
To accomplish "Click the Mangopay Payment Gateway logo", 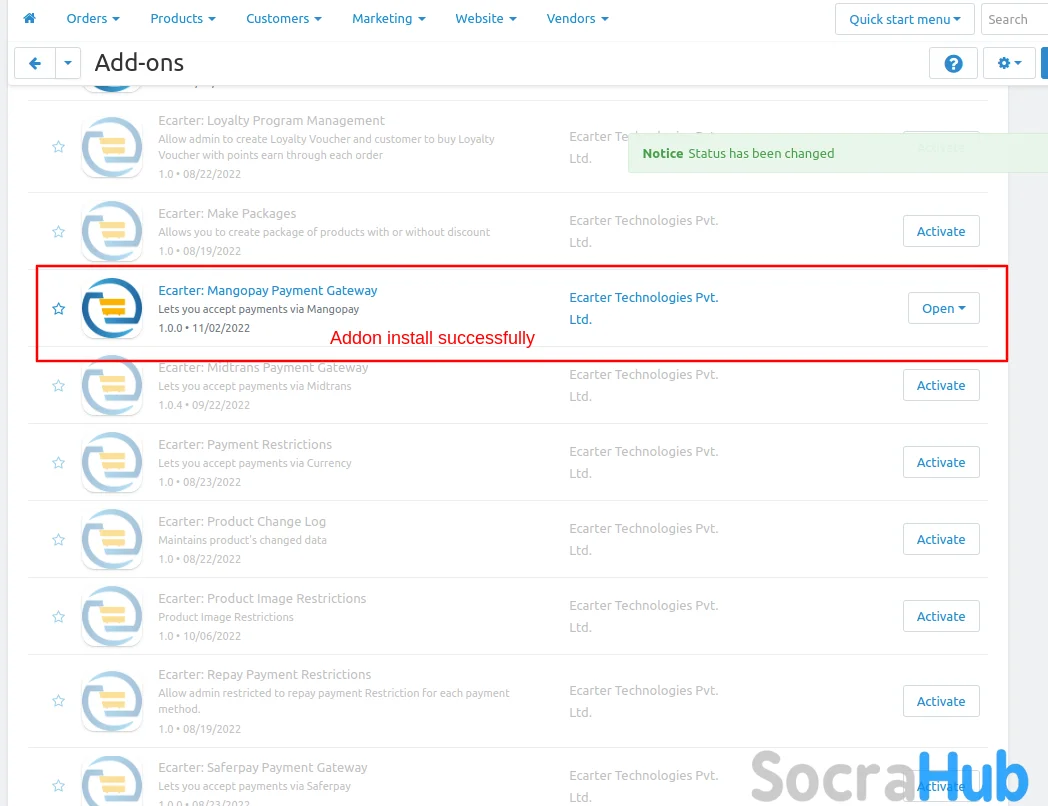I will 112,308.
